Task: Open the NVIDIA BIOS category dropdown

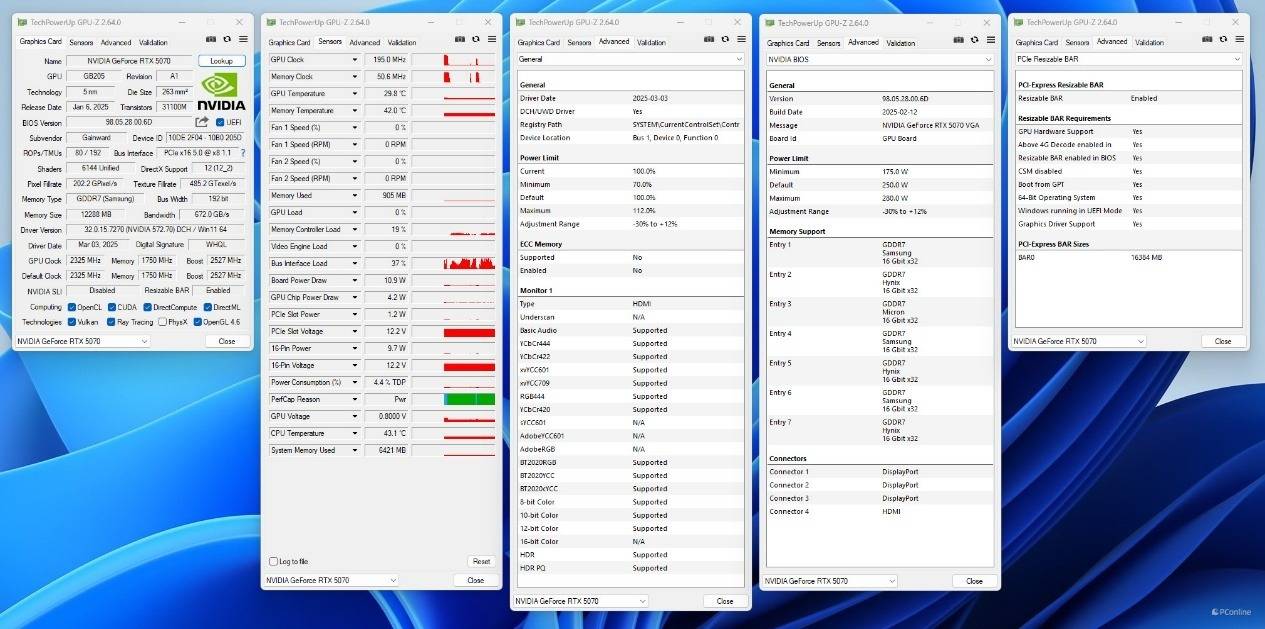Action: tap(879, 59)
